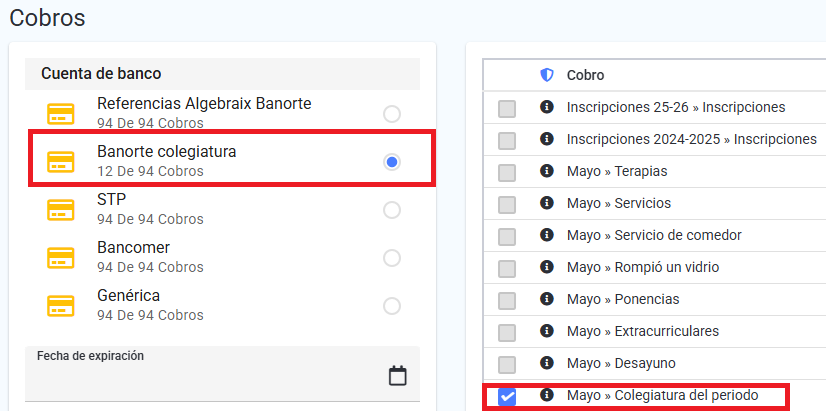Click the card icon next to Genérica
The image size is (826, 413).
[x=61, y=306]
